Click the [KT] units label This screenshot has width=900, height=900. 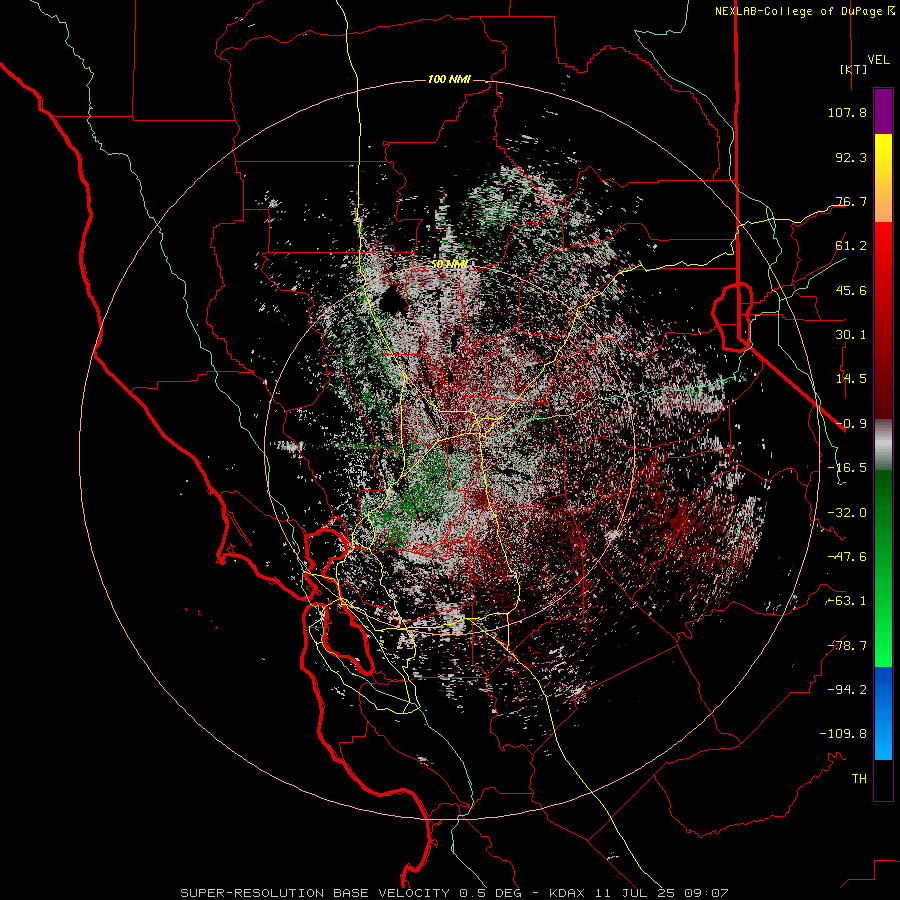pyautogui.click(x=853, y=69)
